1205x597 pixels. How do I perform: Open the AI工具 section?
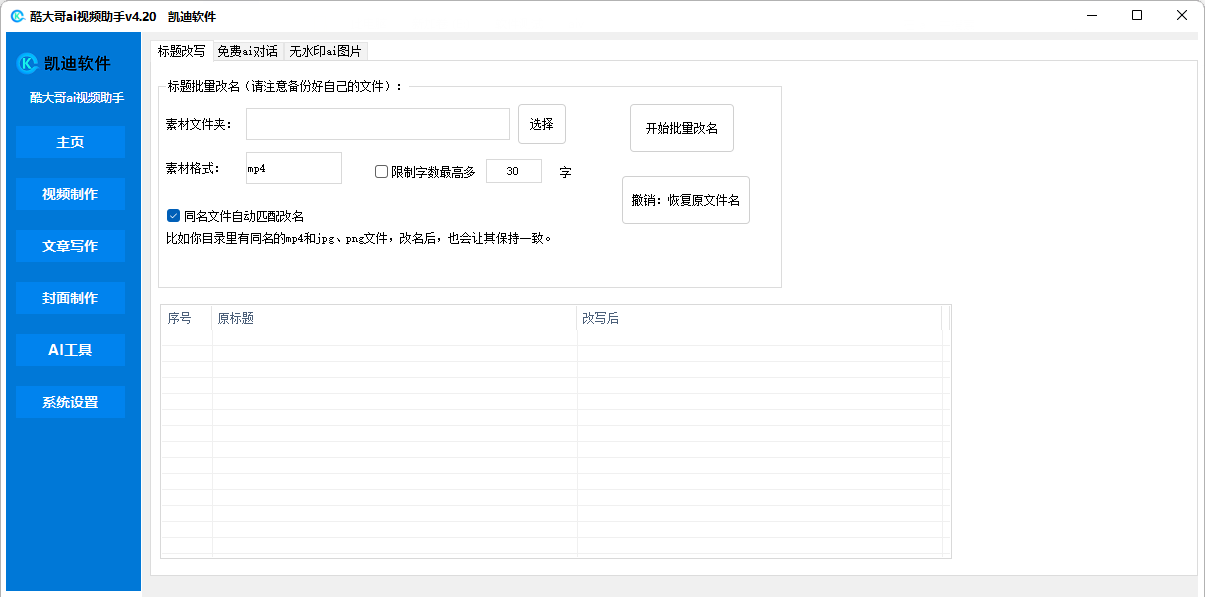coord(70,350)
